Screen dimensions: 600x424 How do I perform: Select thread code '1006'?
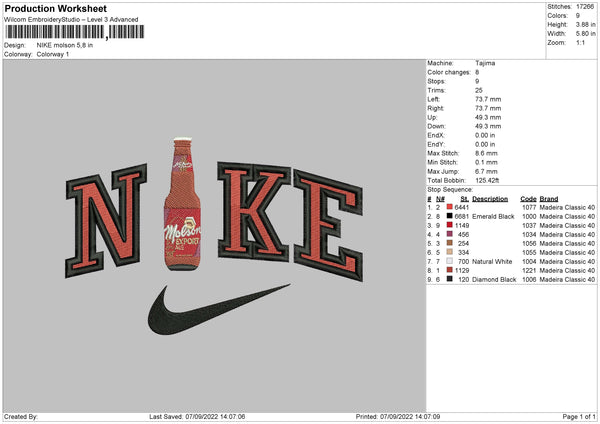pos(529,280)
